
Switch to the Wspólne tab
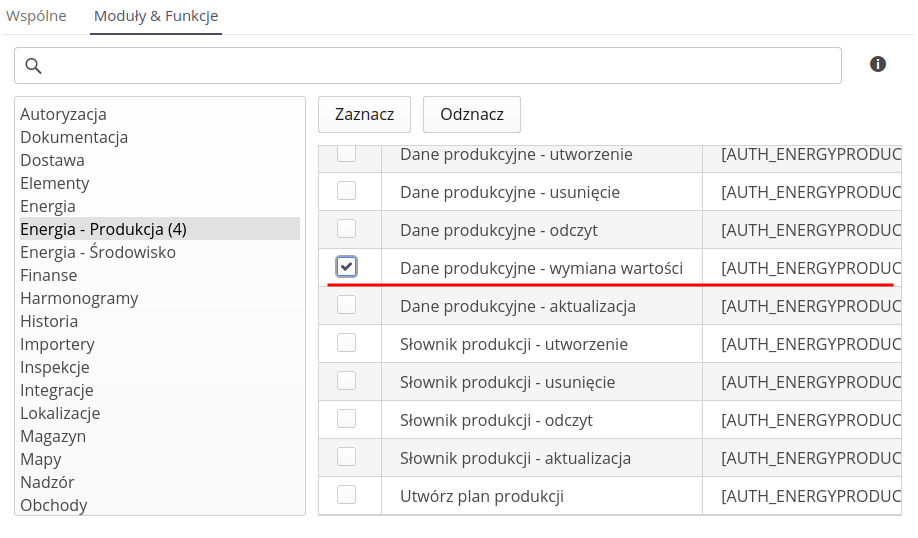(x=37, y=16)
